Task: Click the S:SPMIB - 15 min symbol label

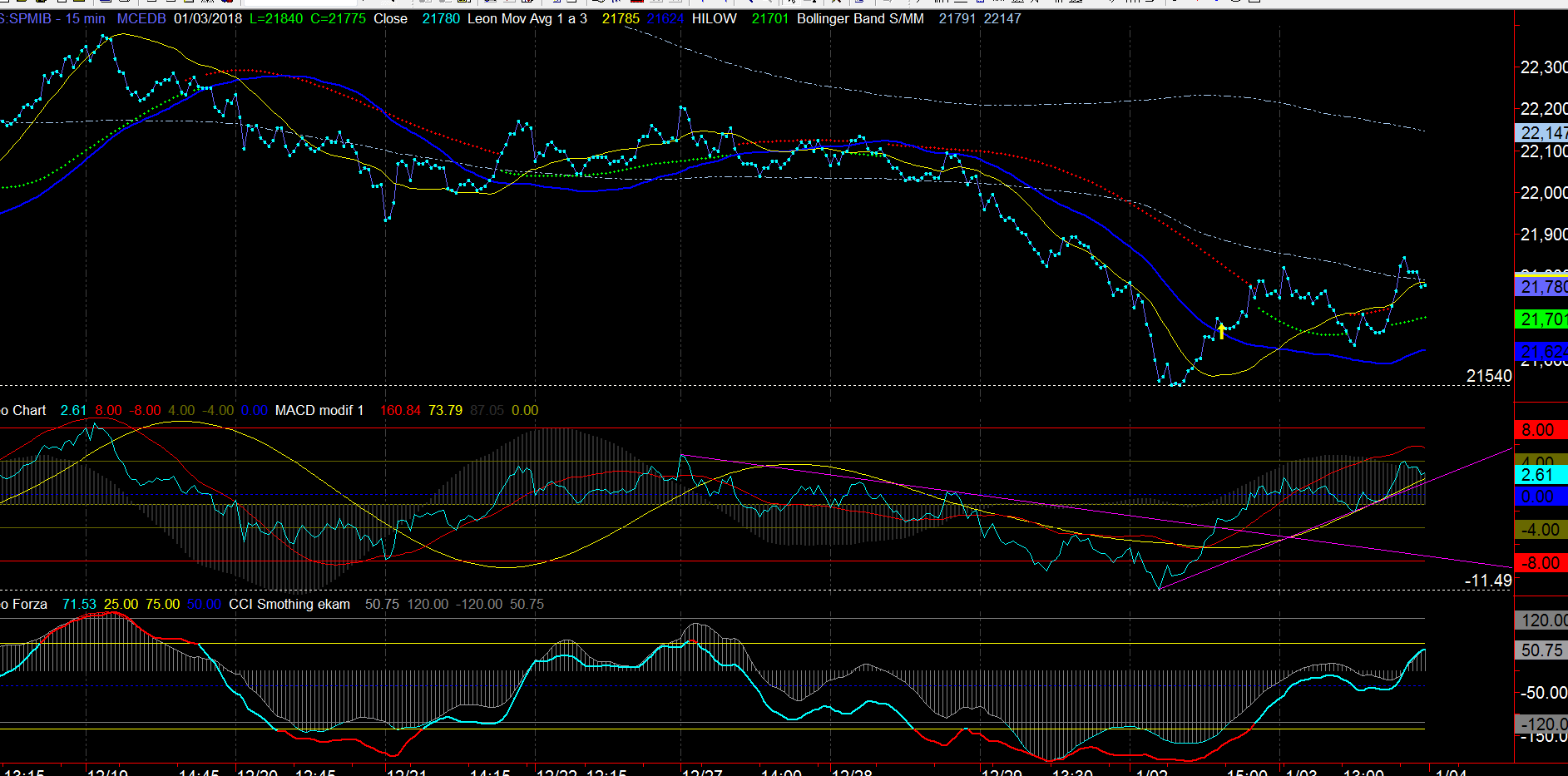Action: (52, 18)
